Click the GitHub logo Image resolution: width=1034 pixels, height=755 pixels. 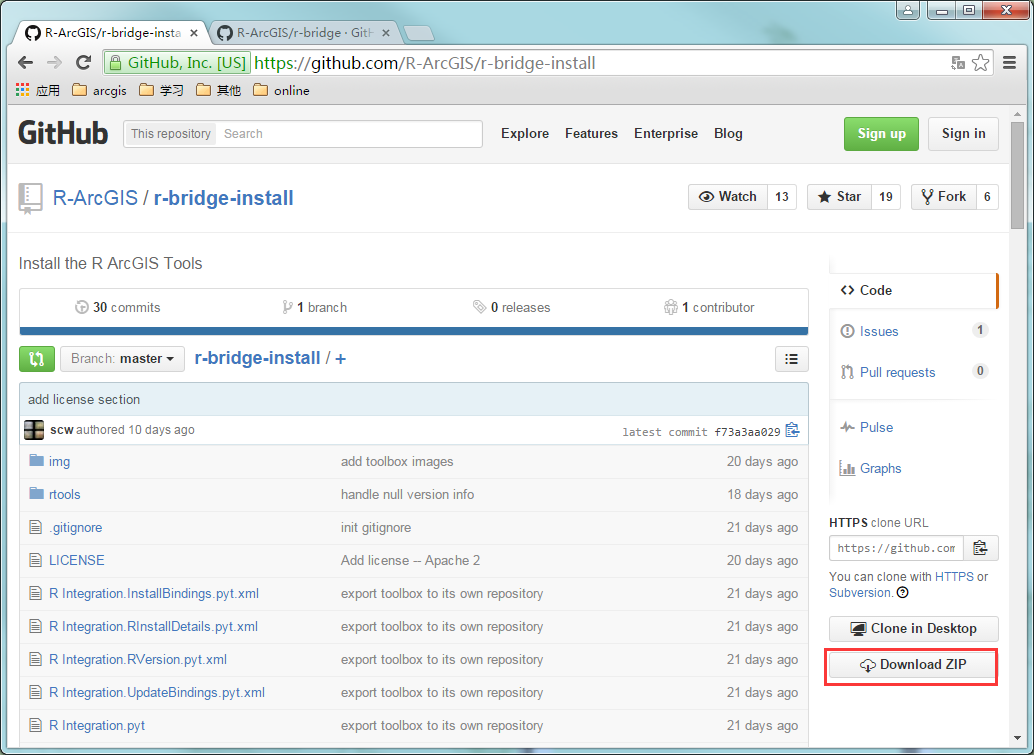click(x=63, y=133)
